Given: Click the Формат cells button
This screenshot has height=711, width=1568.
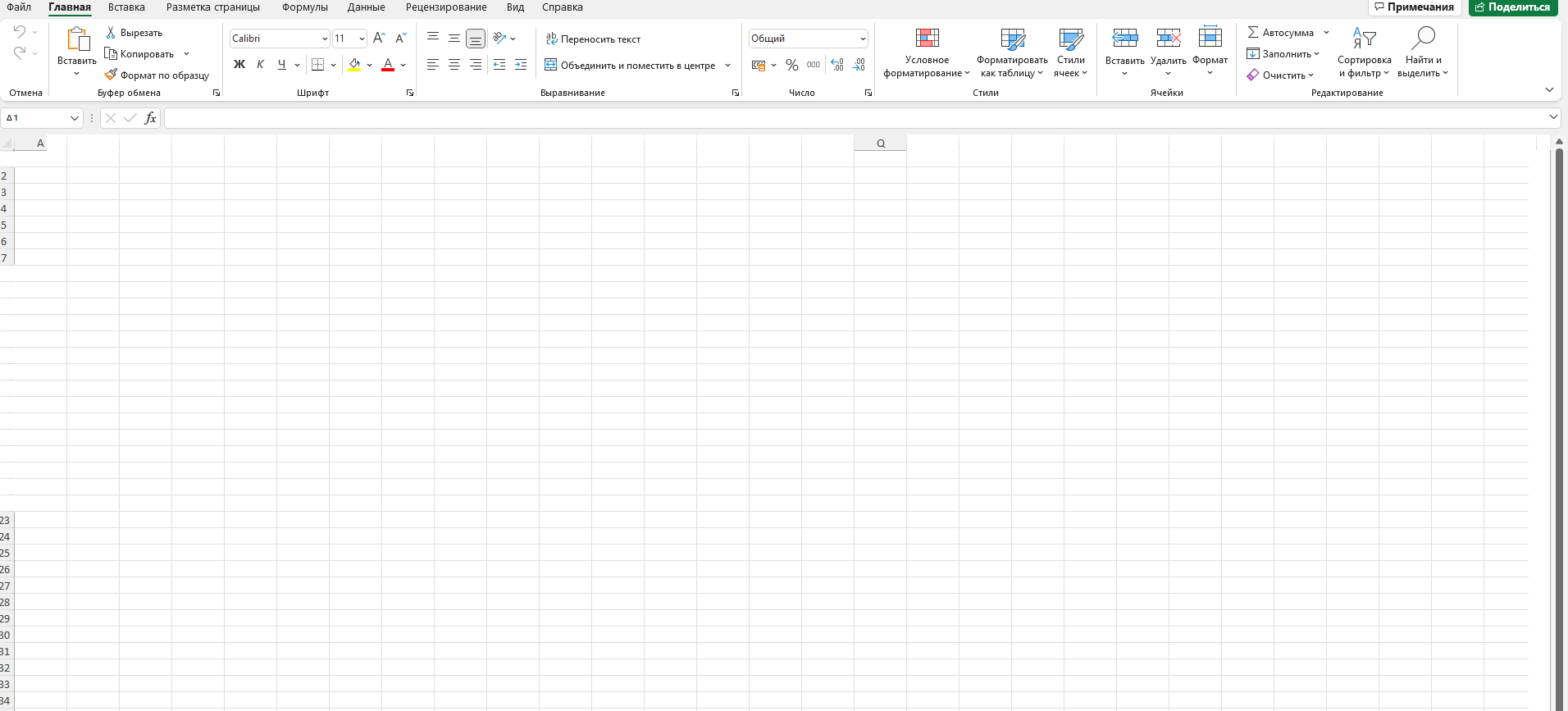Looking at the screenshot, I should point(1210,52).
